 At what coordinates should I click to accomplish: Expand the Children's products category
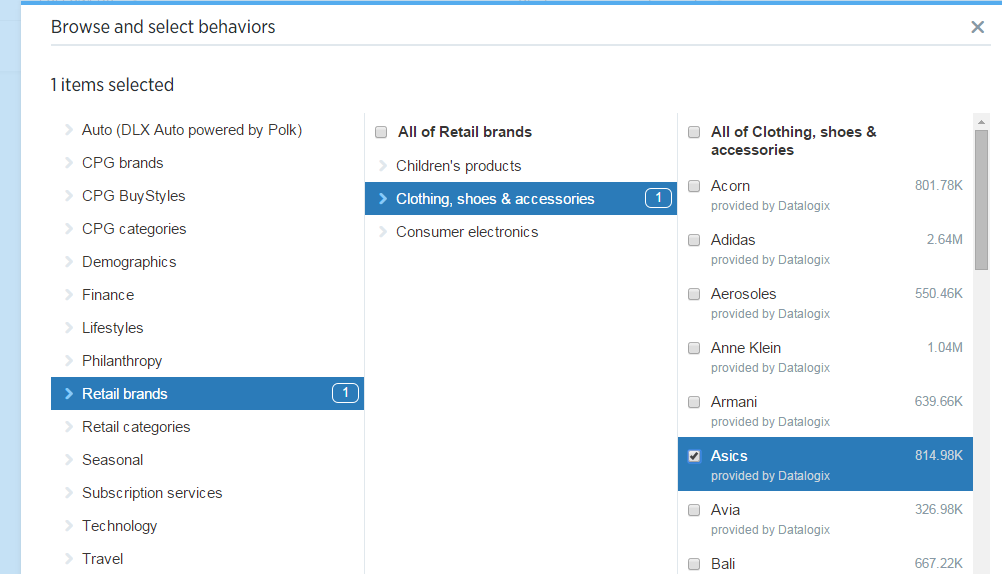coord(458,166)
